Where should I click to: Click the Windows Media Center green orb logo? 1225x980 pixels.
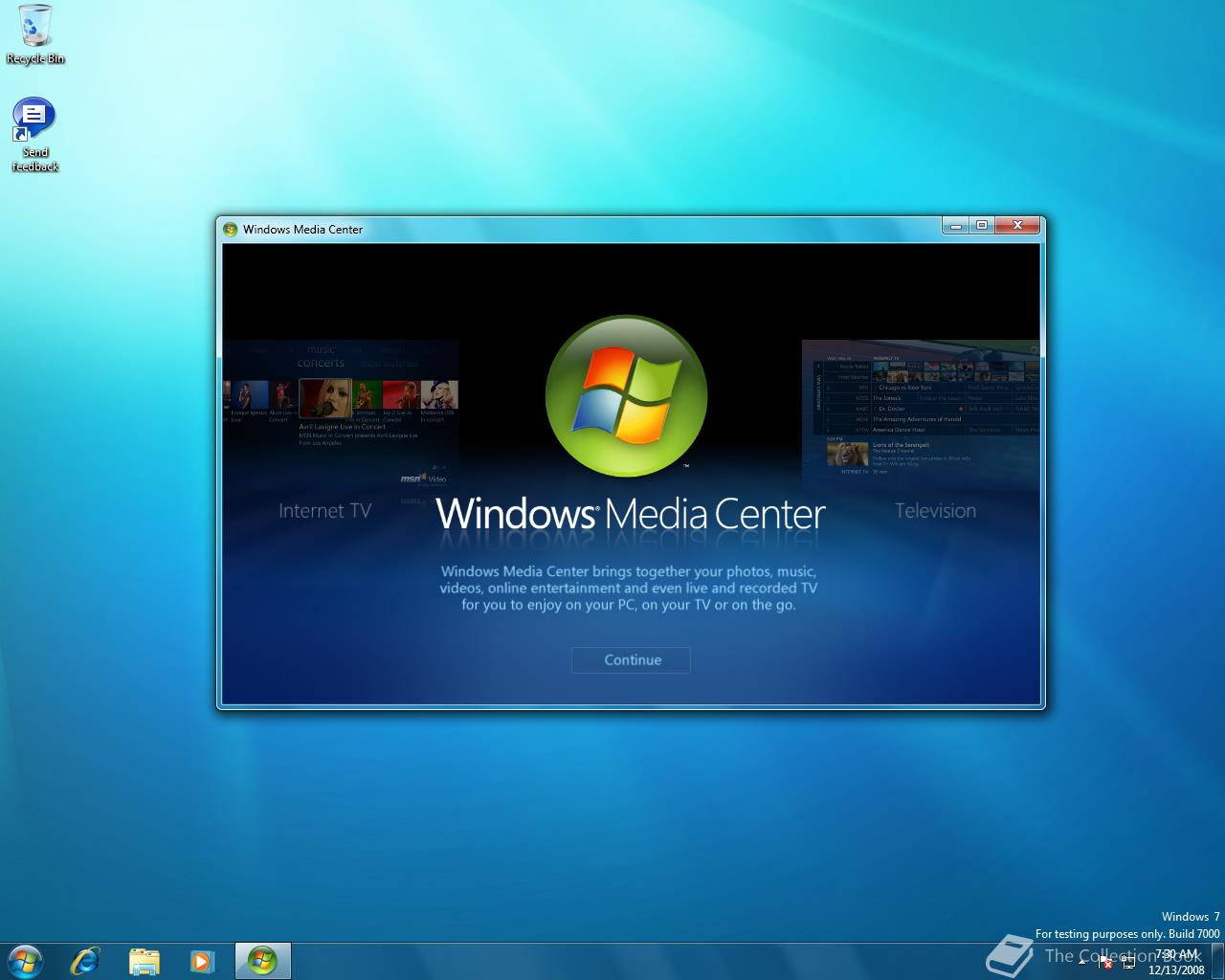[x=626, y=396]
